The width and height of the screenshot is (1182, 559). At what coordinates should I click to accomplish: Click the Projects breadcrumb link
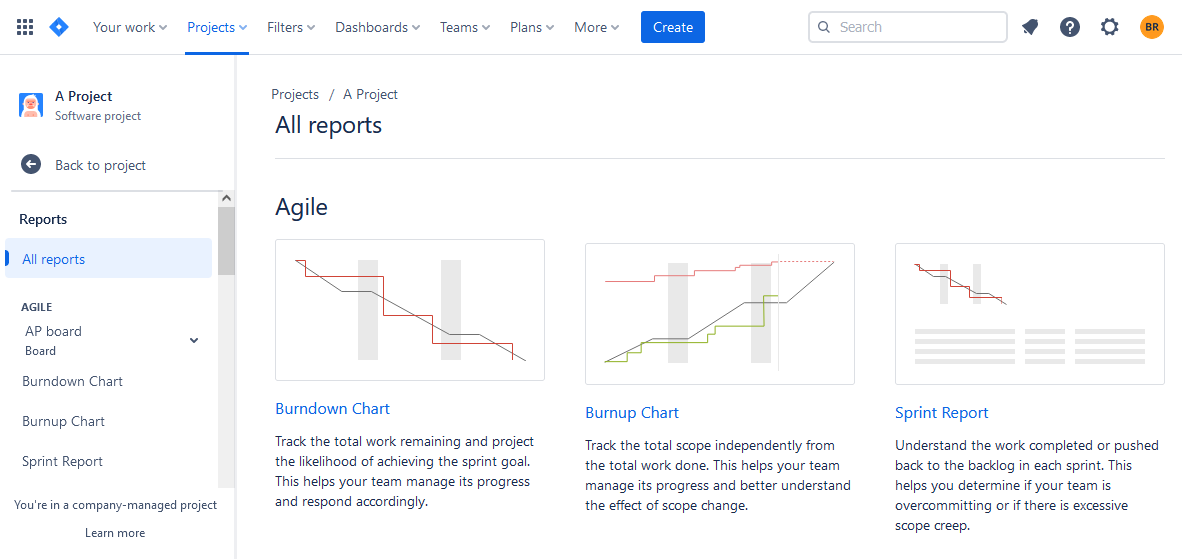coord(295,94)
